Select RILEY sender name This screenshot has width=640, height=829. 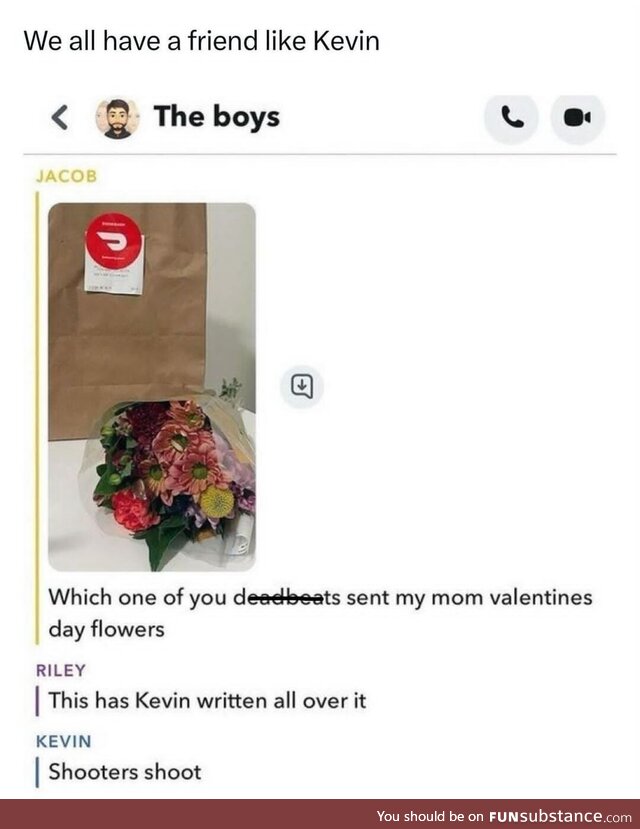[x=61, y=670]
